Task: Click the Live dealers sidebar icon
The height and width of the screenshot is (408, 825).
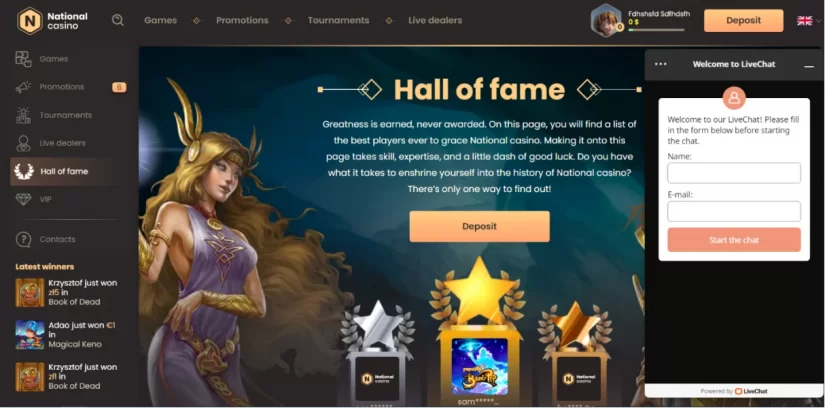Action: [23, 143]
